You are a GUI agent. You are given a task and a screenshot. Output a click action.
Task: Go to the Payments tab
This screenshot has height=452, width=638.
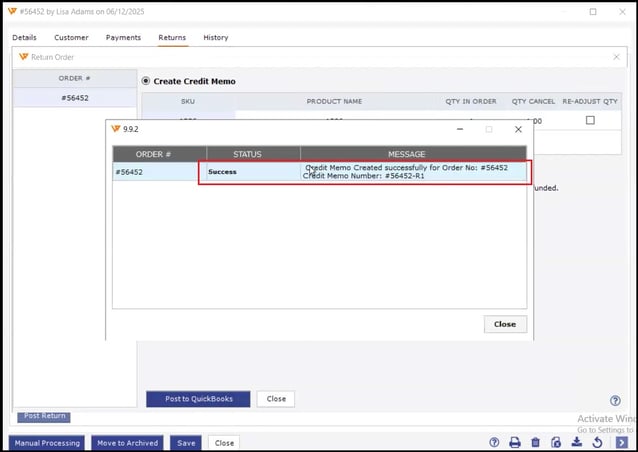[x=123, y=38]
